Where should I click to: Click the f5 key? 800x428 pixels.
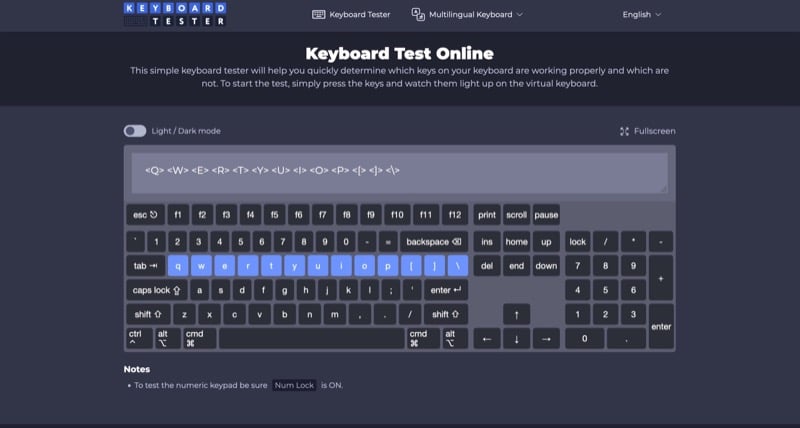274,215
